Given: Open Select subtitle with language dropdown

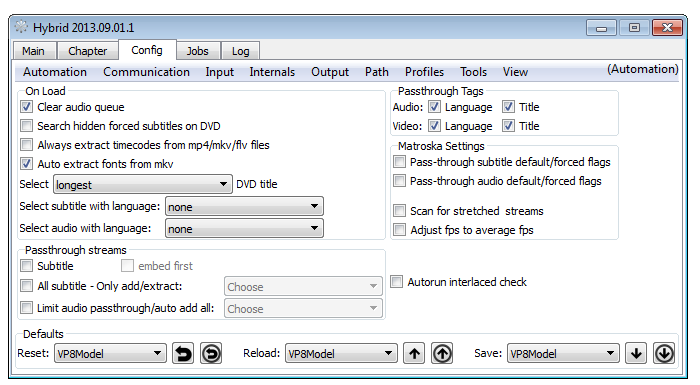Looking at the screenshot, I should click(244, 206).
